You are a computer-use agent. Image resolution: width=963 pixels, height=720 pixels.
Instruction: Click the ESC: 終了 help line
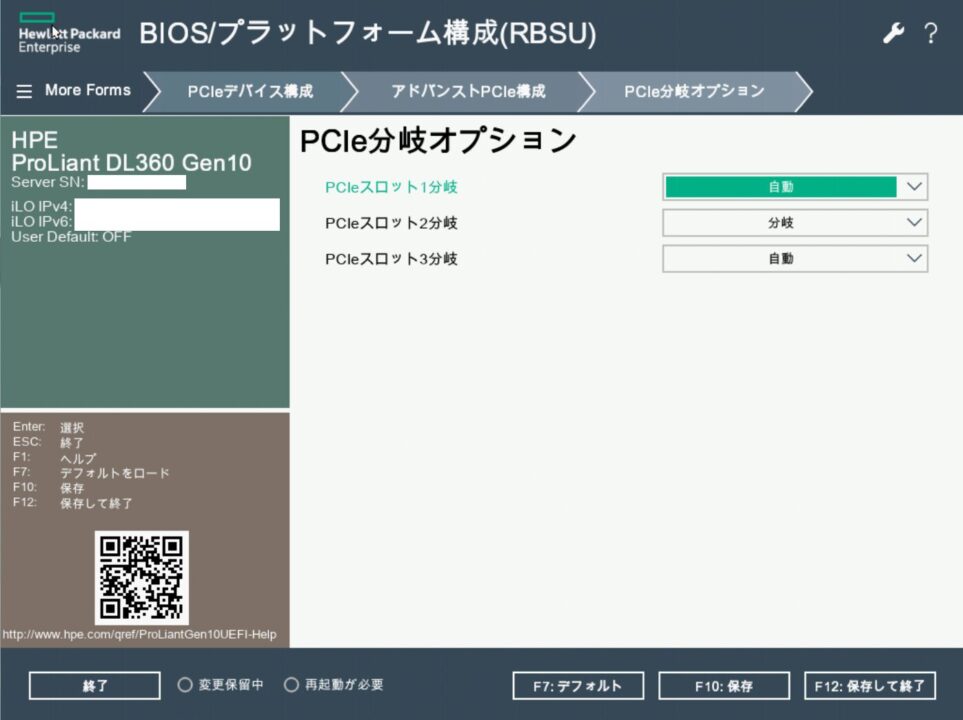click(48, 442)
